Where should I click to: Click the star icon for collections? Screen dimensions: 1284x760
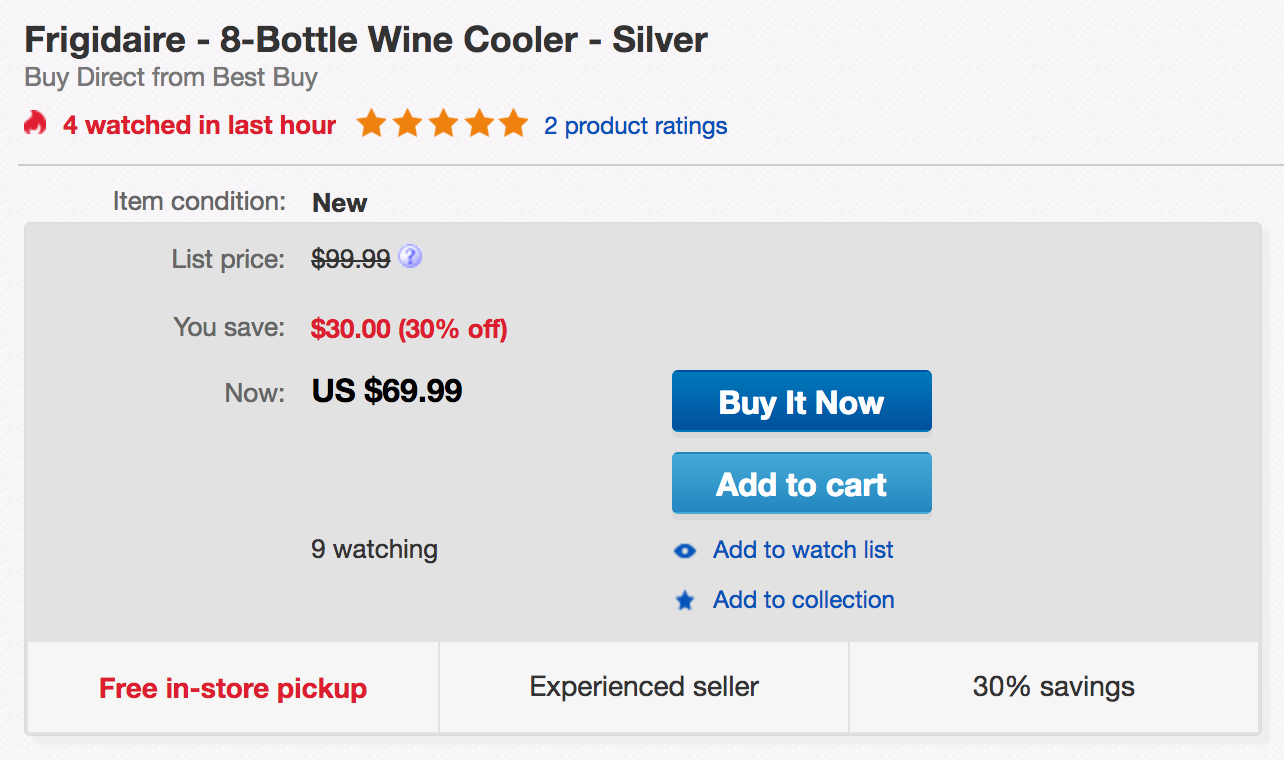click(x=684, y=600)
